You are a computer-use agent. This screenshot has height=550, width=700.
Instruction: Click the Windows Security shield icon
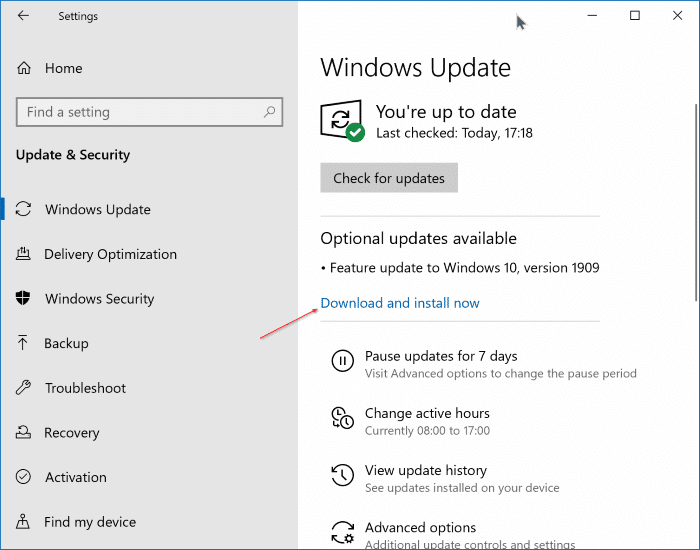coord(23,298)
